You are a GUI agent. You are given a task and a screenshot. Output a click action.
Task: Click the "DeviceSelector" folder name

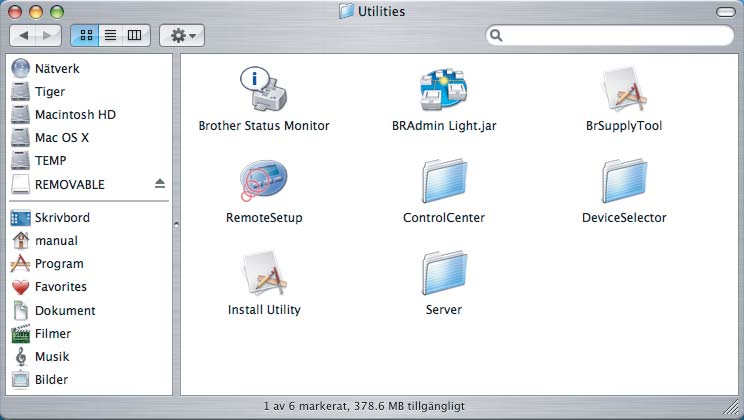(624, 218)
